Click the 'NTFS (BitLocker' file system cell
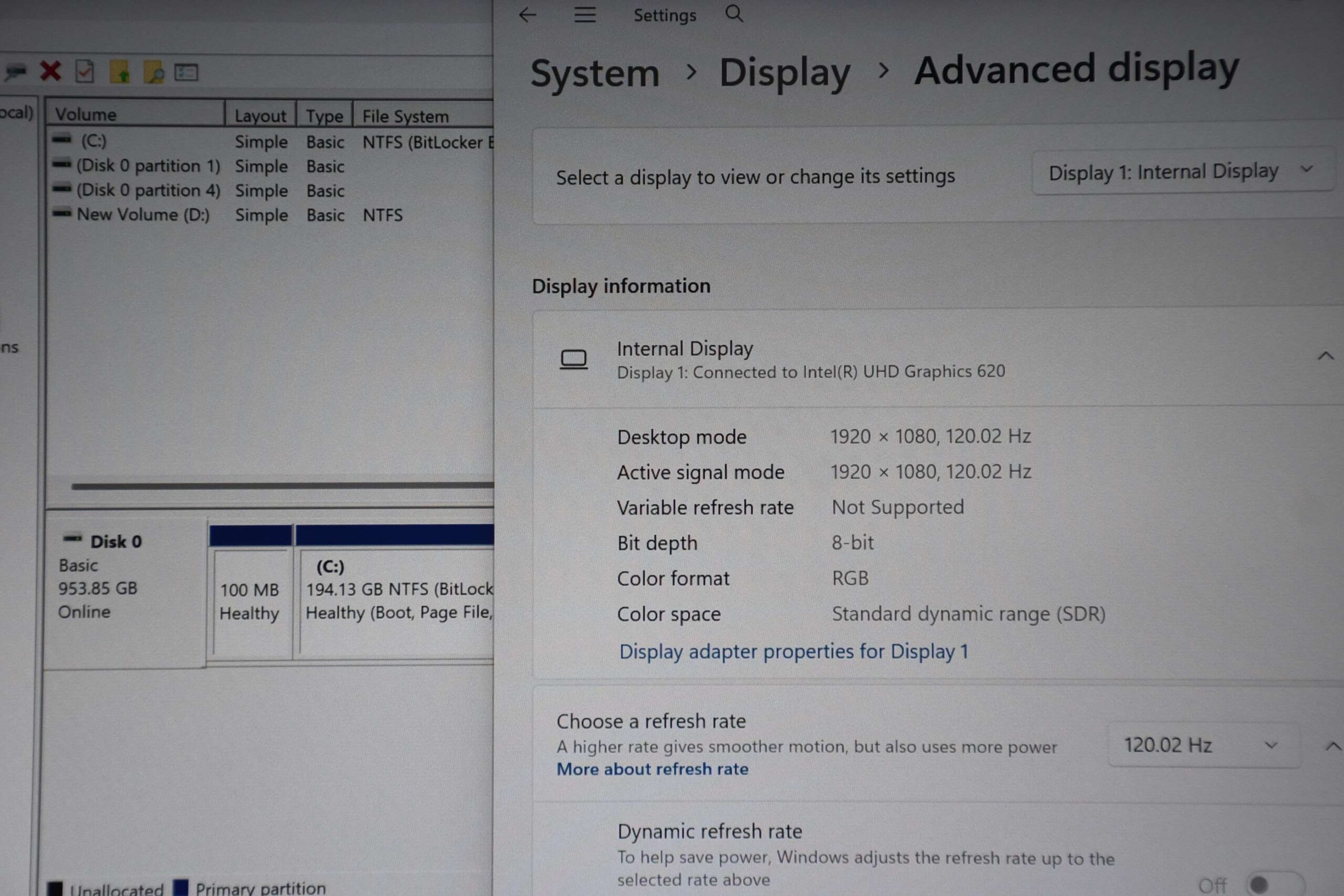 pos(427,142)
